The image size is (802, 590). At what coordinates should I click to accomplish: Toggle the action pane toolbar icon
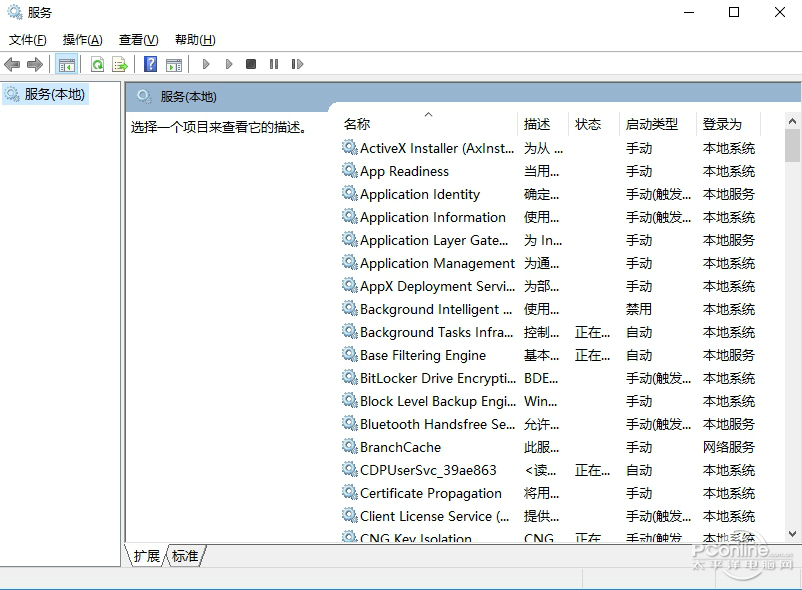(174, 64)
